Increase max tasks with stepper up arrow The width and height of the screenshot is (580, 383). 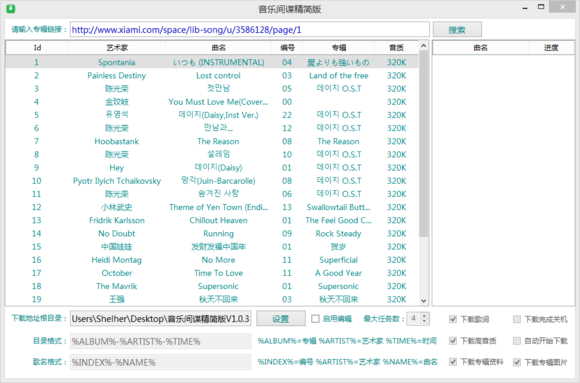pos(424,316)
